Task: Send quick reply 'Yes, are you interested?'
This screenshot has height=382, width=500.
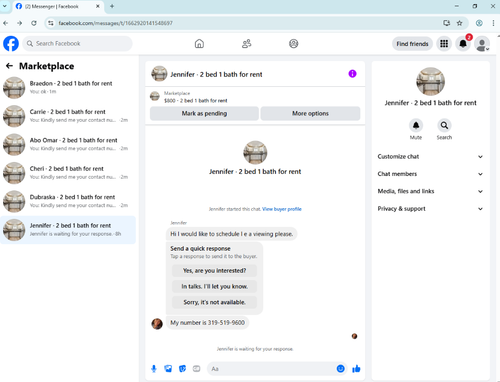Action: [x=214, y=271]
